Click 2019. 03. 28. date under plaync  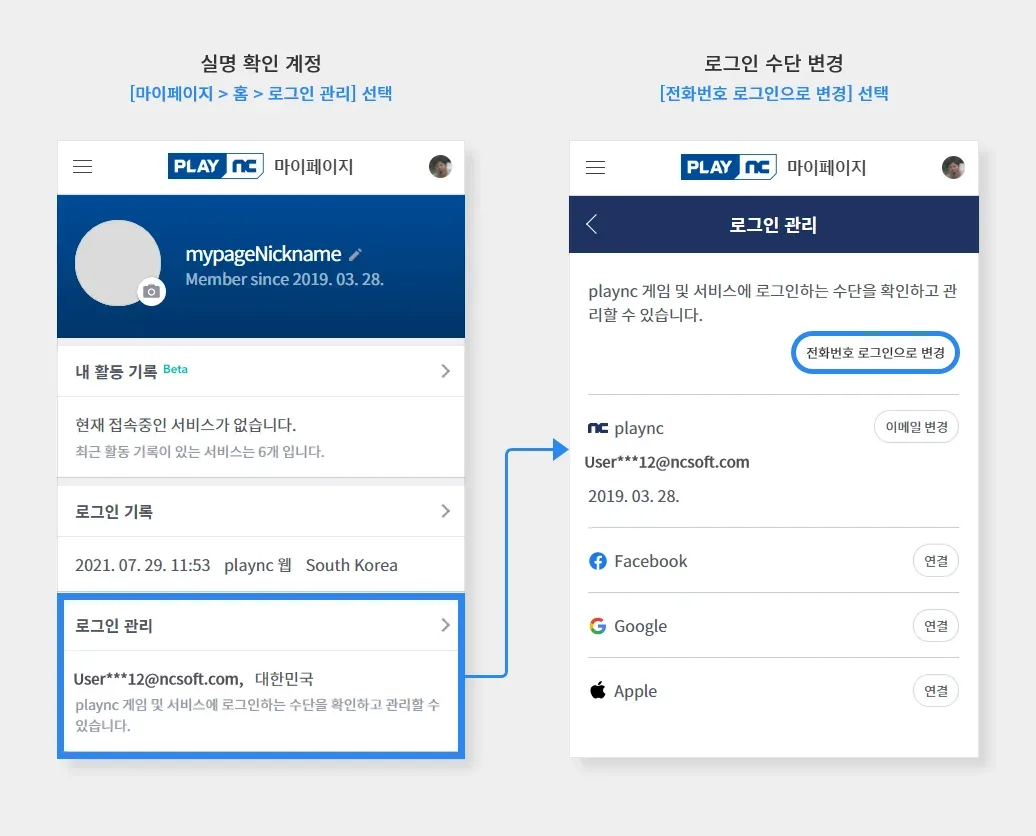pyautogui.click(x=634, y=496)
